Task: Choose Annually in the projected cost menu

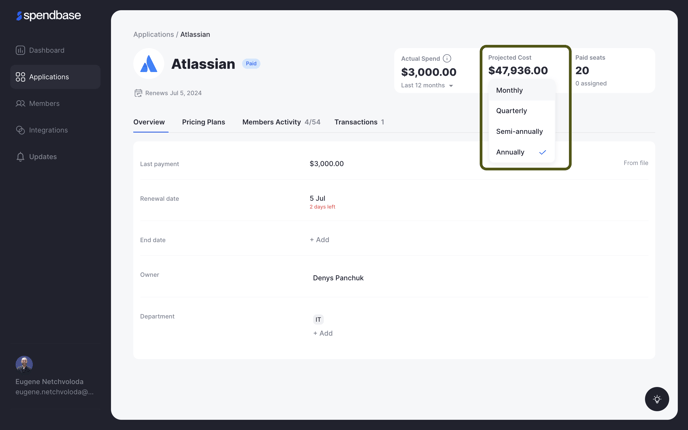Action: click(522, 152)
